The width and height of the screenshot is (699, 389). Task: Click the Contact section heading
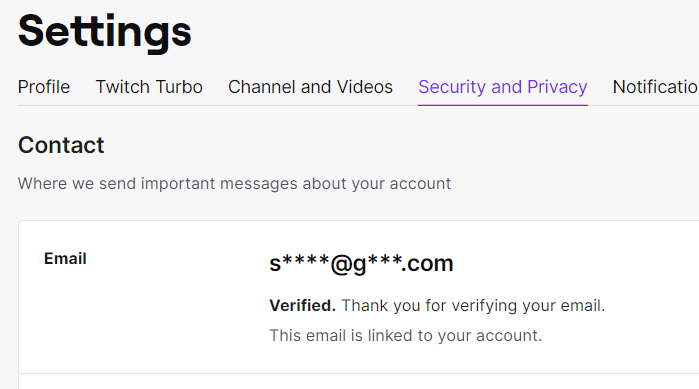(61, 145)
